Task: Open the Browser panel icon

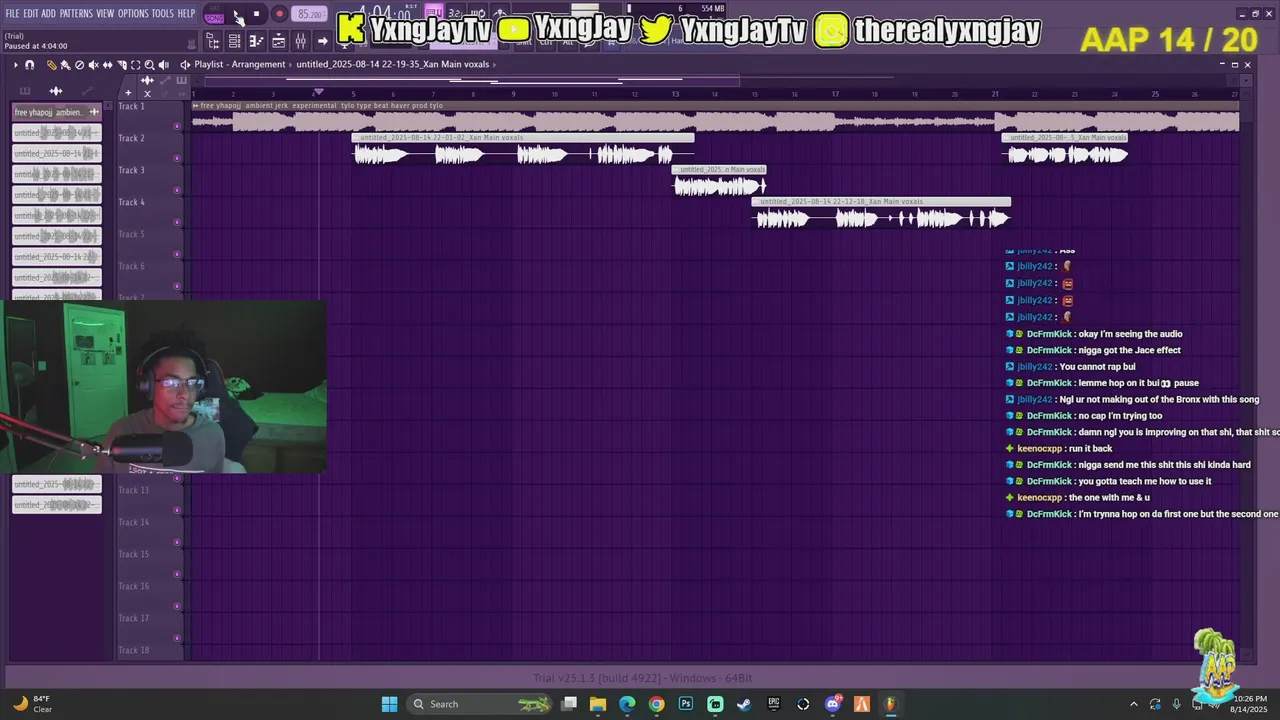Action: pyautogui.click(x=212, y=41)
